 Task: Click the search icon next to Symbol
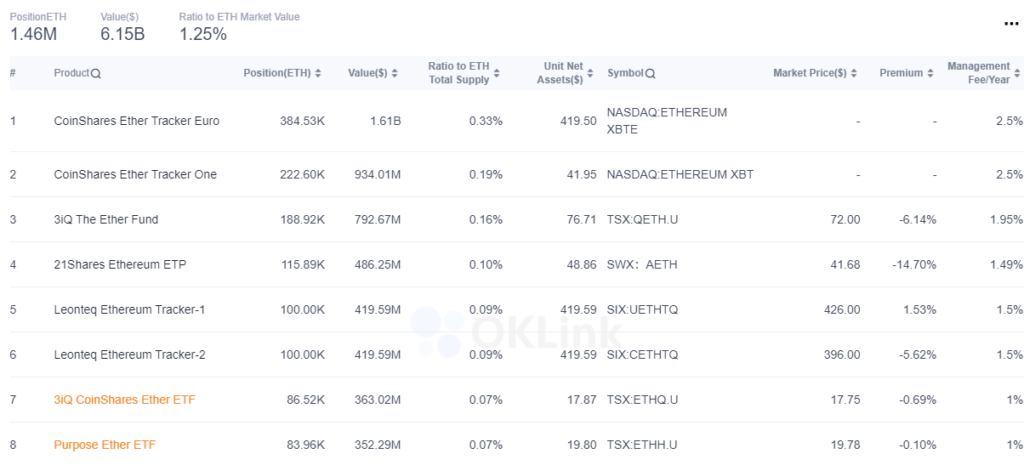(650, 74)
